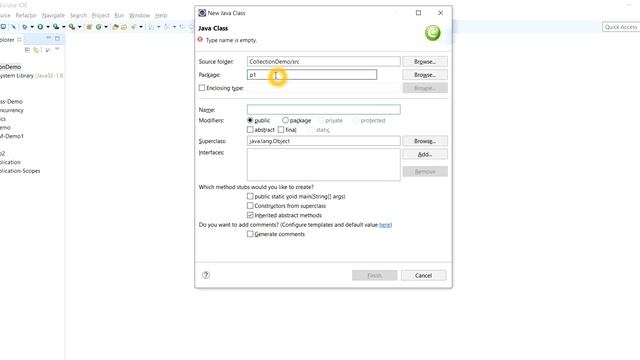The height and width of the screenshot is (360, 640).
Task: Toggle the Enclosing type checkbox
Action: 202,88
